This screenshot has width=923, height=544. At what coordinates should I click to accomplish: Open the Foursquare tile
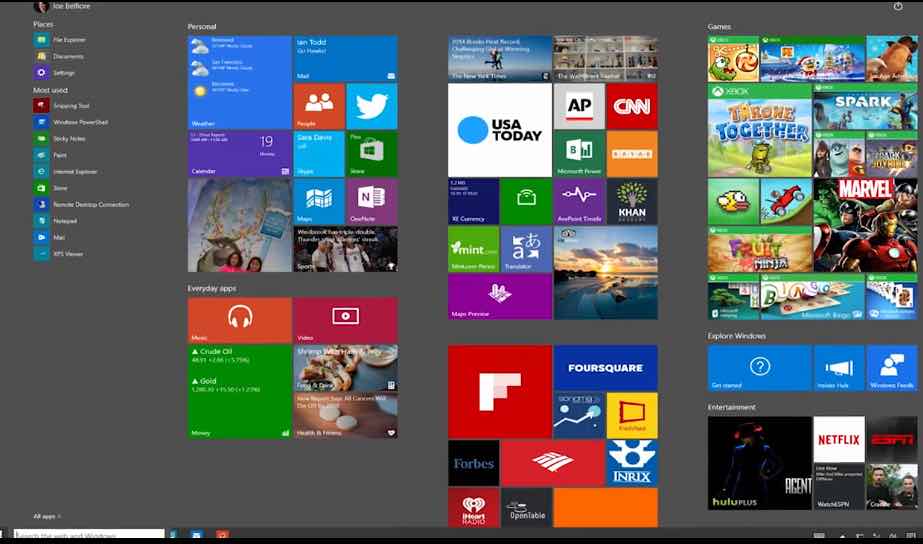(606, 368)
